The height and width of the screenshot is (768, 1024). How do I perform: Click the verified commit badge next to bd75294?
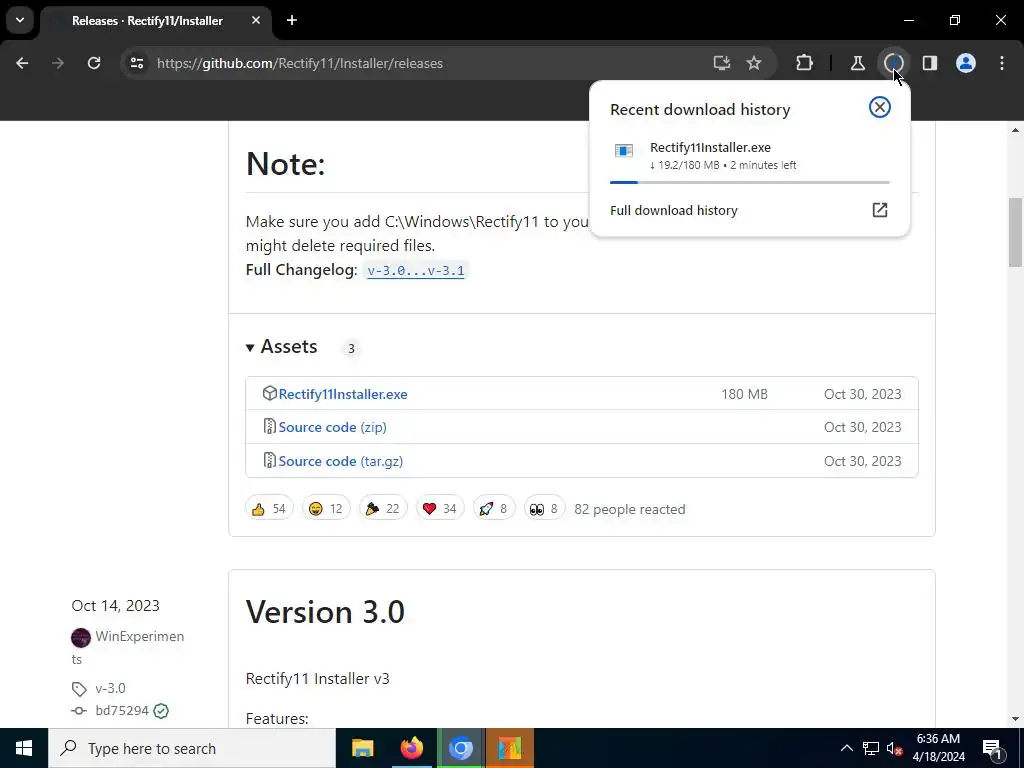(161, 711)
